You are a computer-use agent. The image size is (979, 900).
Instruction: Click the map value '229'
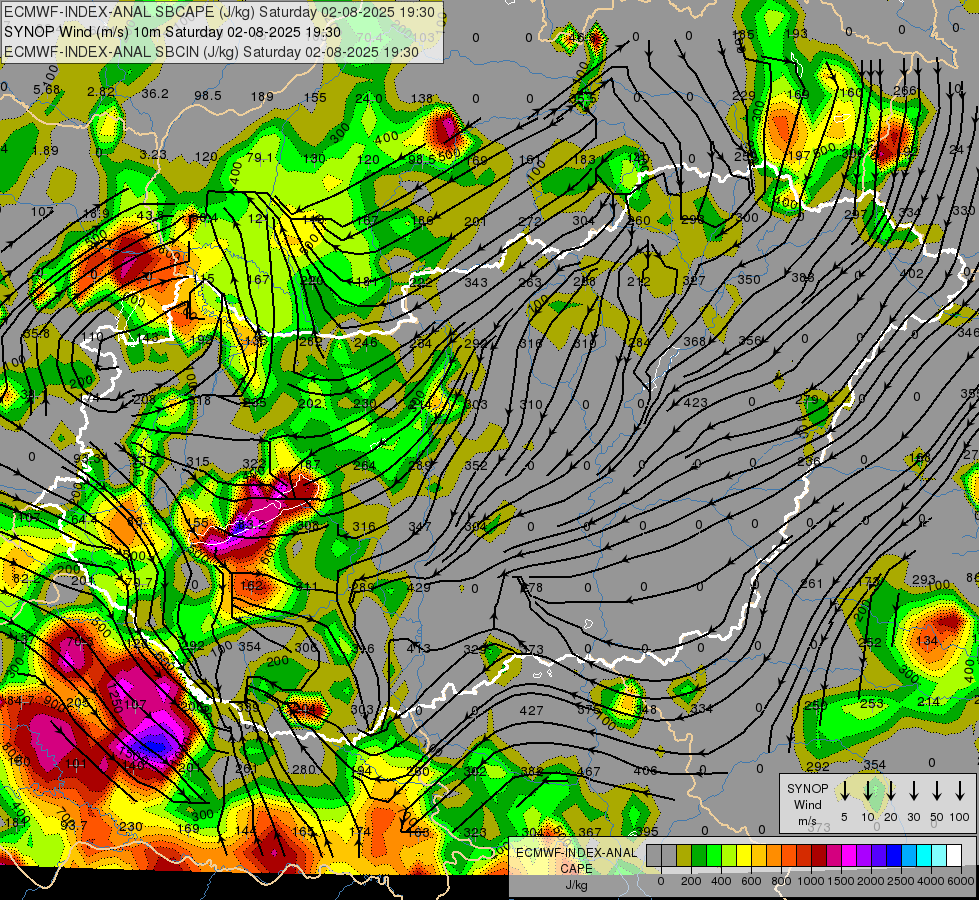click(744, 96)
